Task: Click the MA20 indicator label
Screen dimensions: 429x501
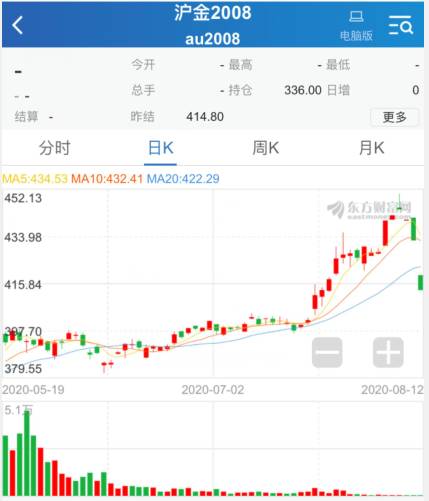Action: click(183, 179)
